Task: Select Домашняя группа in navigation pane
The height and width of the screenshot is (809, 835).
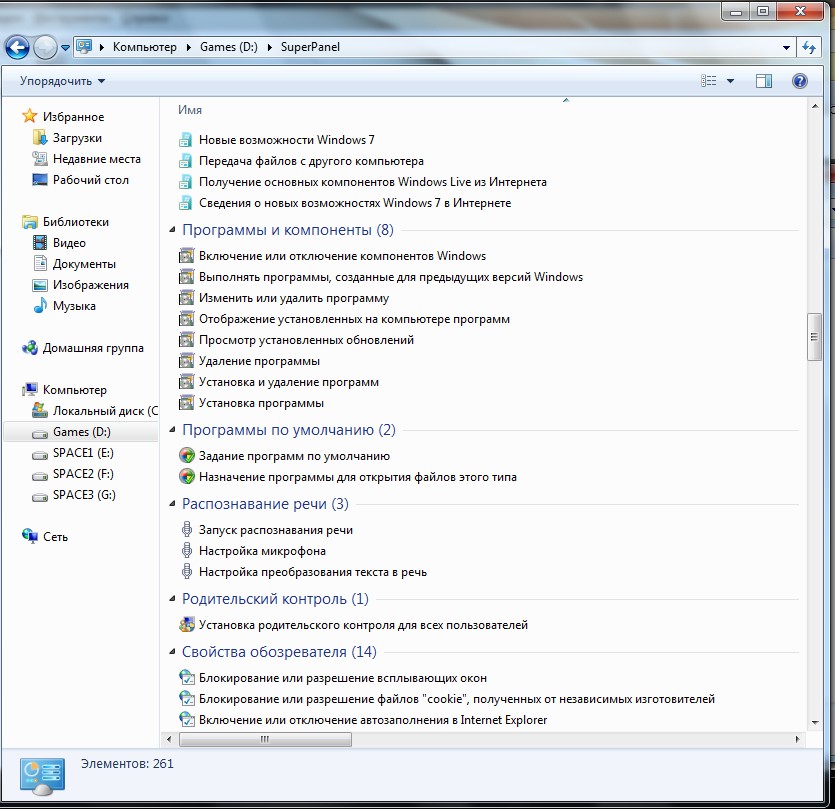Action: 93,348
